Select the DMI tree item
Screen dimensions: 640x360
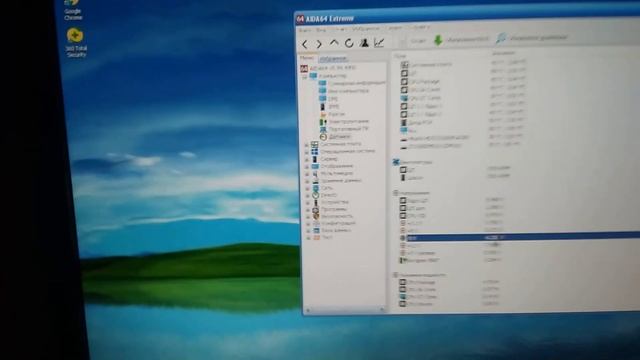[x=333, y=99]
